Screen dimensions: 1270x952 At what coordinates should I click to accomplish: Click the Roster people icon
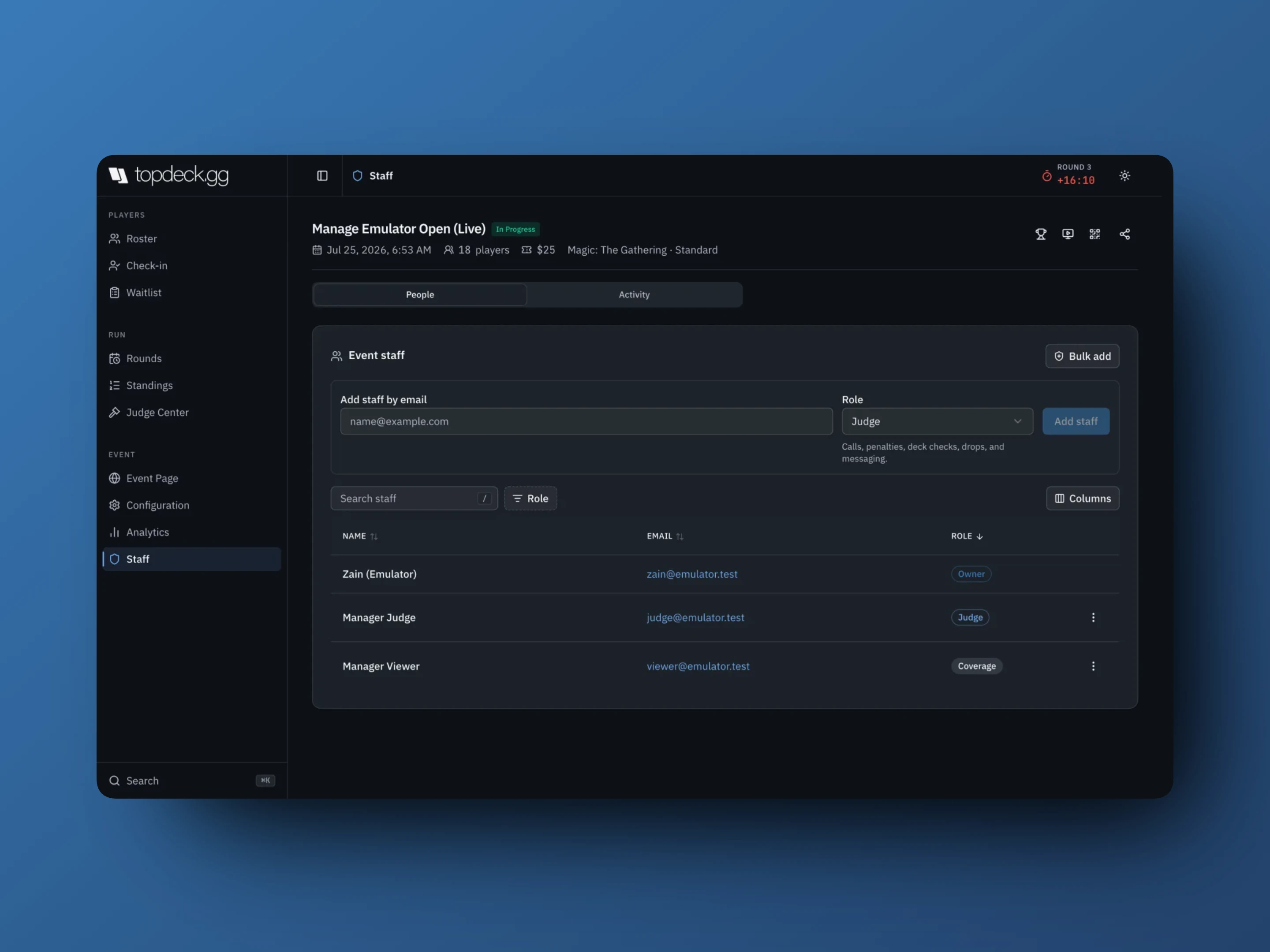114,239
